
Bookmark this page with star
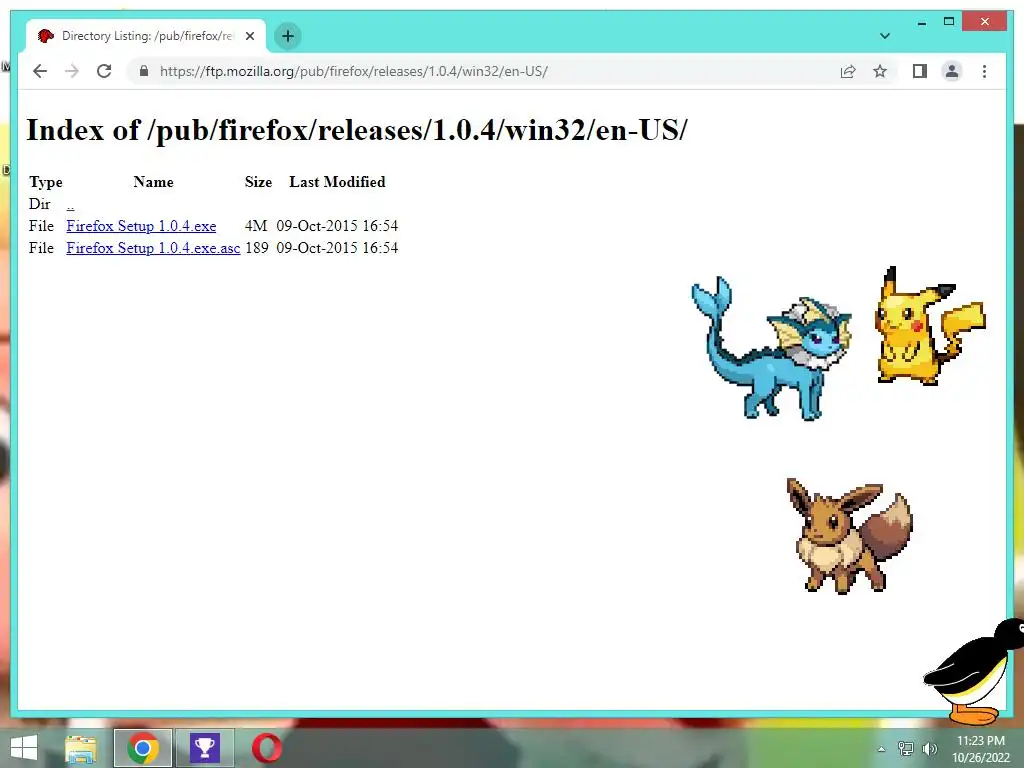(x=880, y=71)
